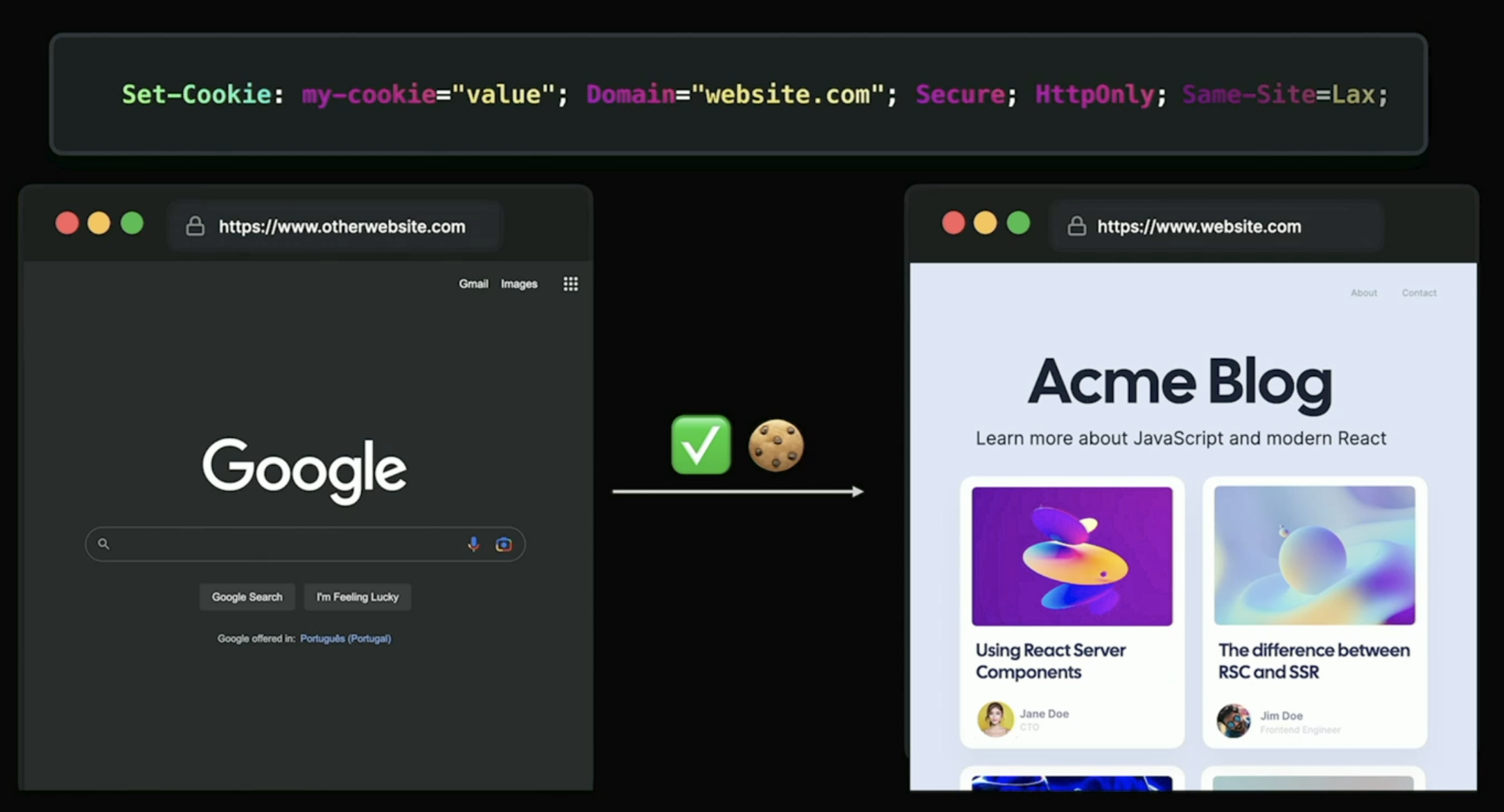Open the Images link on Google
Image resolution: width=1504 pixels, height=812 pixels.
click(x=519, y=284)
